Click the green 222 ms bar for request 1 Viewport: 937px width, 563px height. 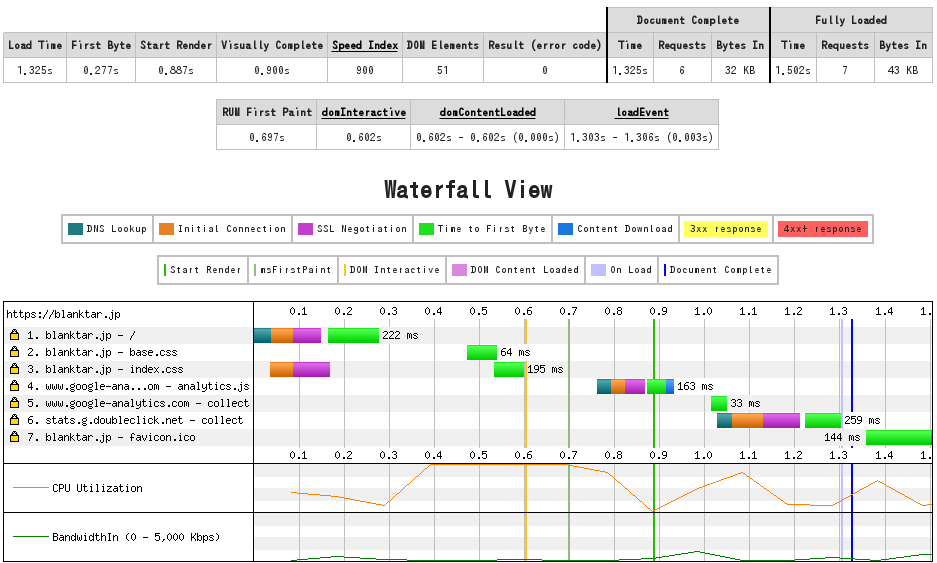[x=353, y=335]
